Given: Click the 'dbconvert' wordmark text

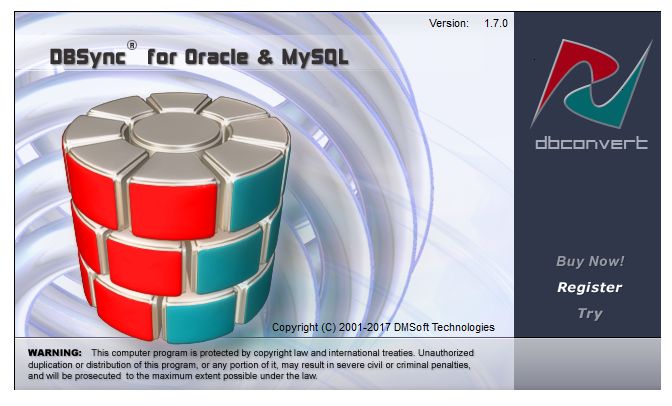Looking at the screenshot, I should (x=591, y=143).
